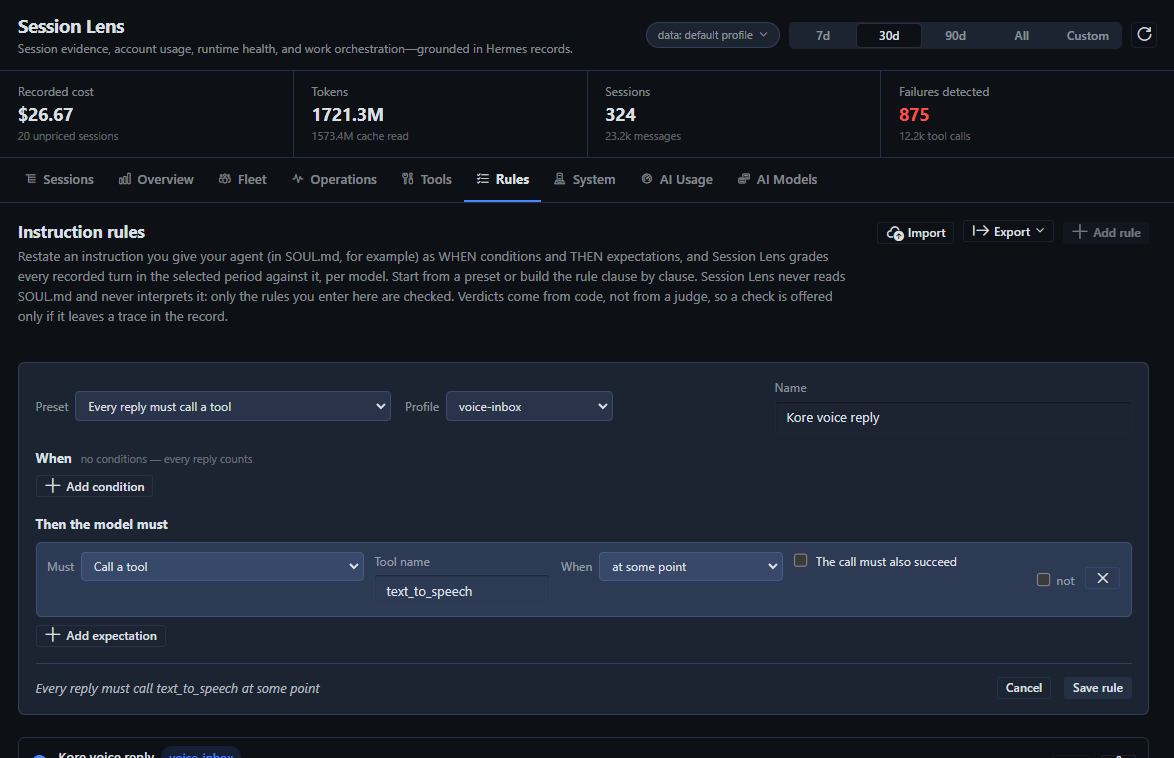The width and height of the screenshot is (1174, 758).
Task: Remove the expectation with the X icon
Action: [1102, 578]
